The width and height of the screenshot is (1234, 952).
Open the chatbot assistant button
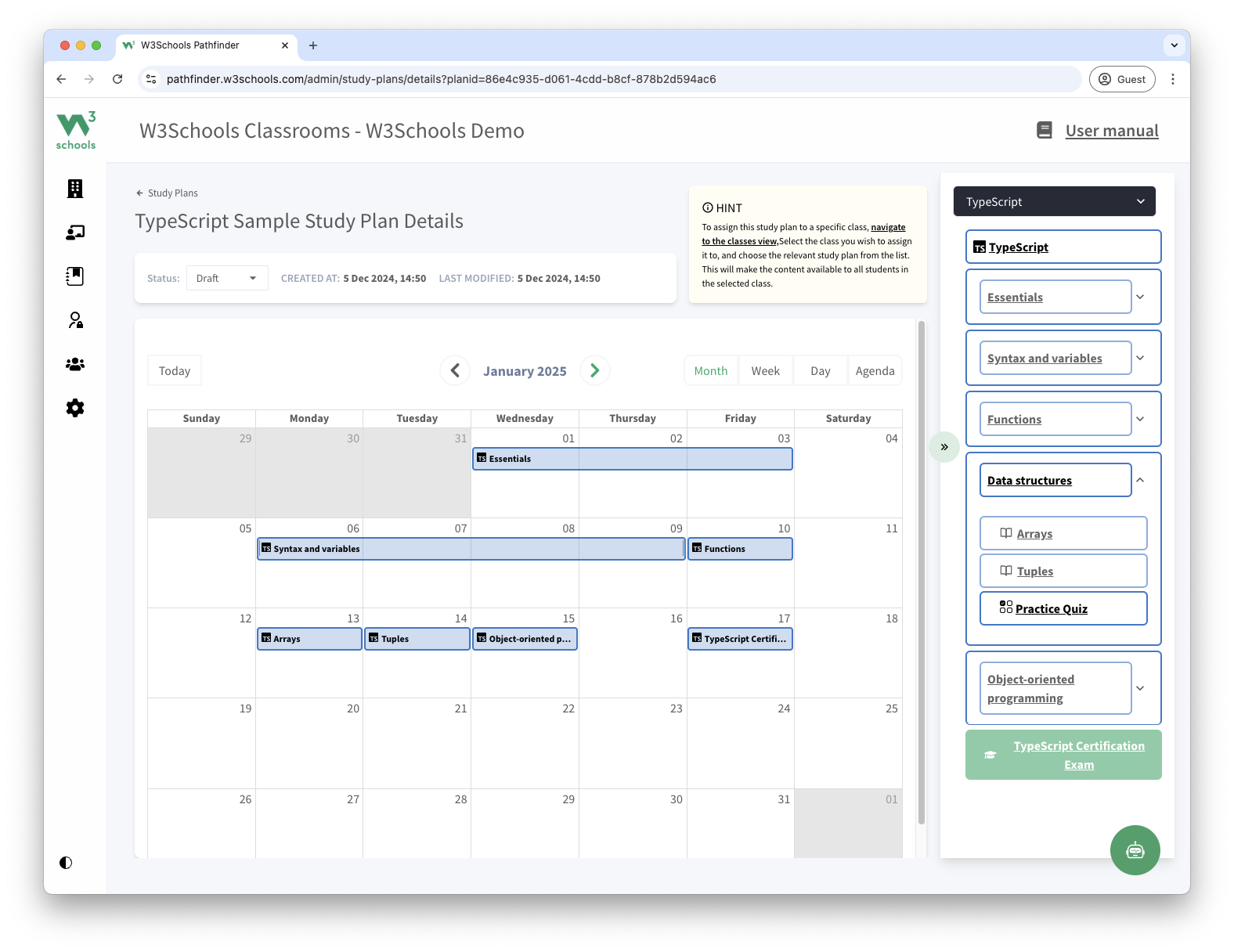[x=1135, y=850]
